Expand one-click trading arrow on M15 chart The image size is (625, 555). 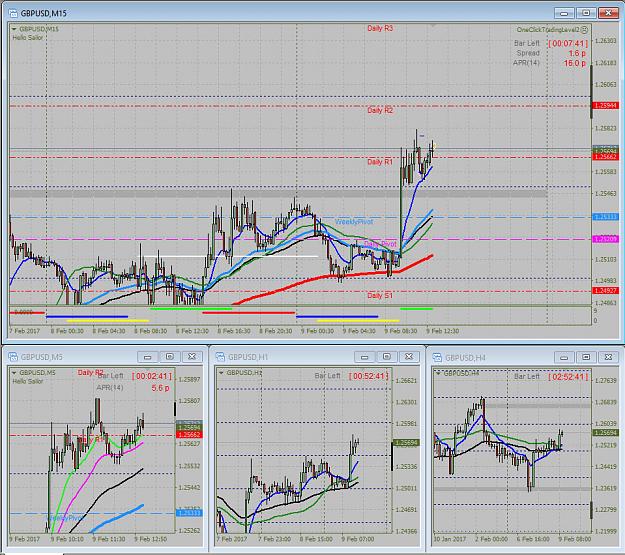[x=14, y=29]
